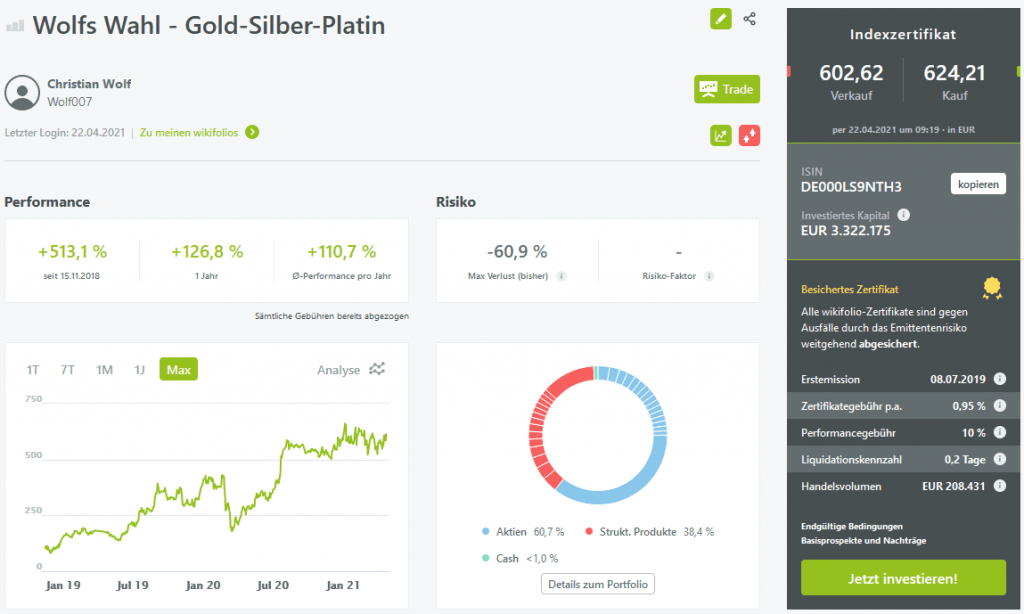
Task: Open Details zum Portfolio
Action: tap(597, 584)
